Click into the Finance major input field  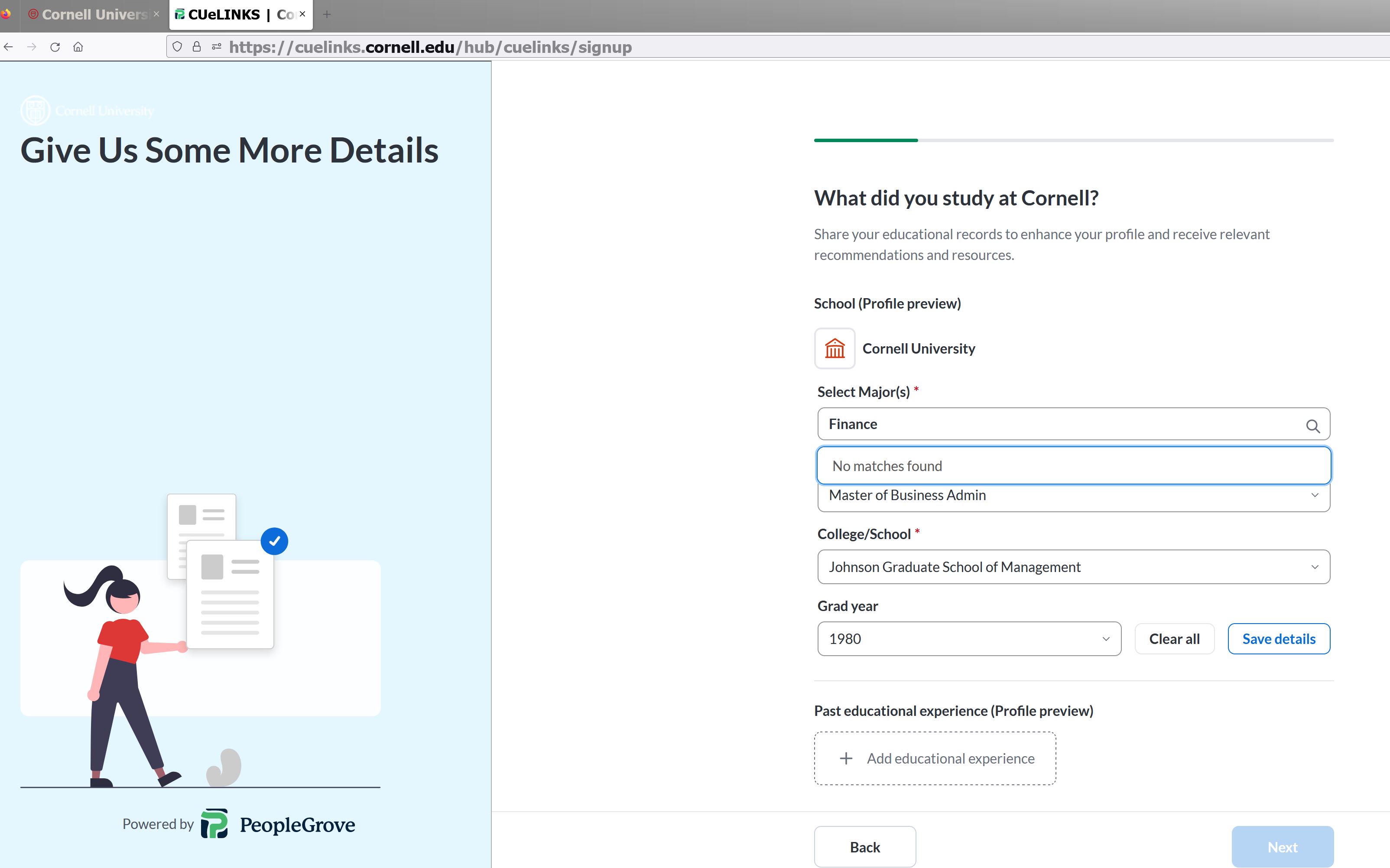(x=1056, y=424)
